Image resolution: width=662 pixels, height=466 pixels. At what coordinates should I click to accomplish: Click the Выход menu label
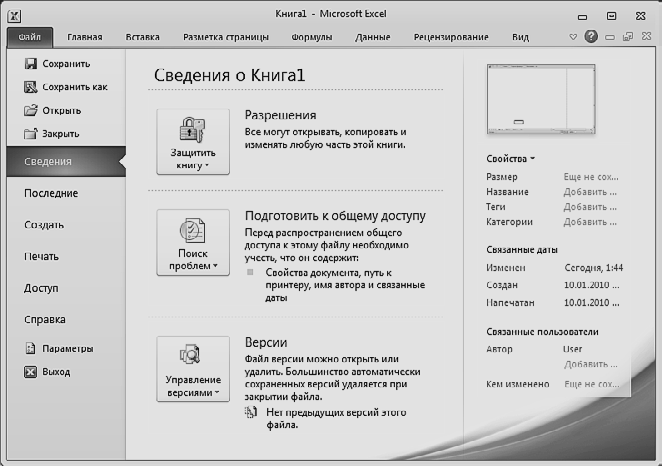pos(56,372)
